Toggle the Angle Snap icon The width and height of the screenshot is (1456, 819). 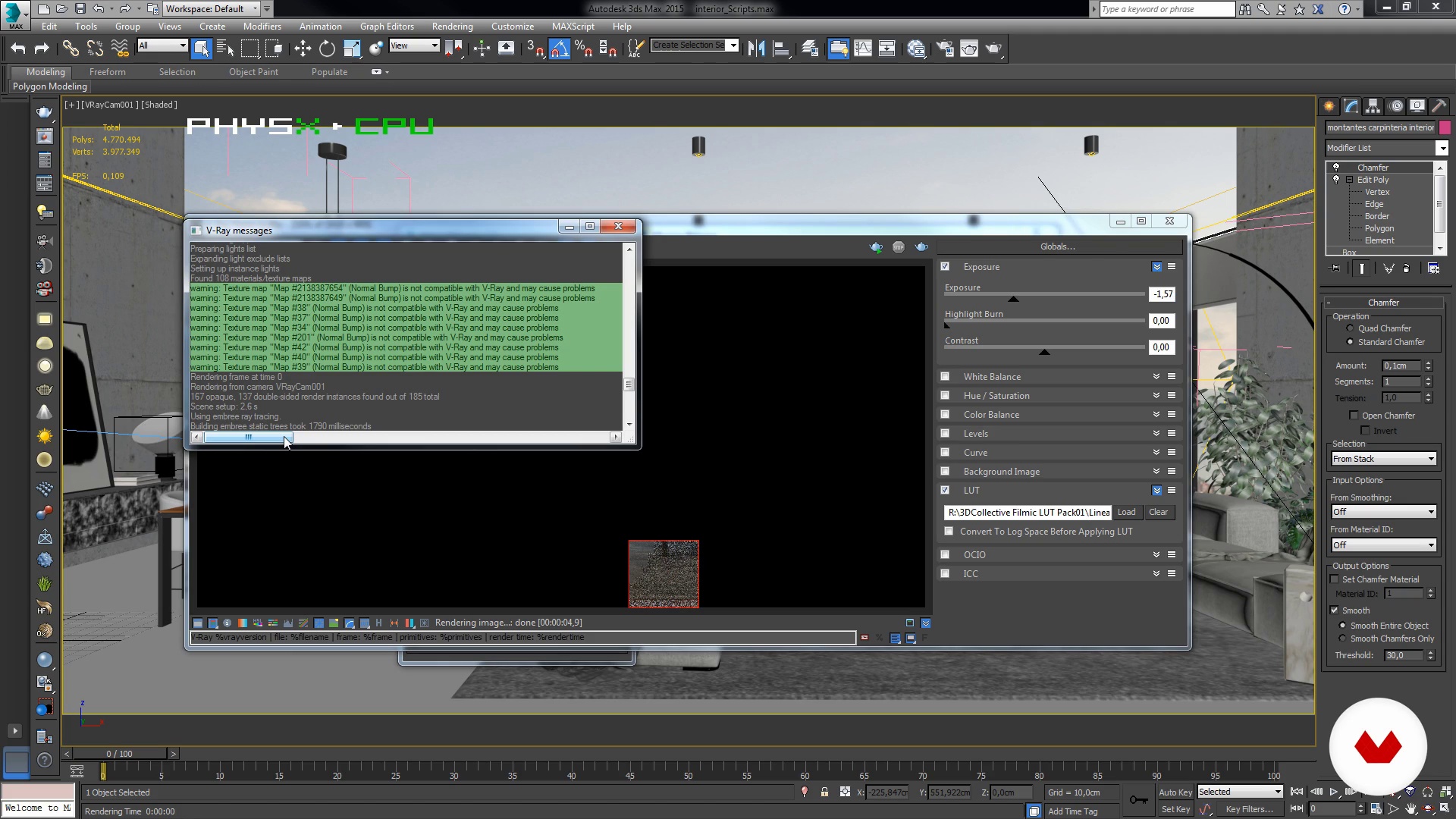[x=559, y=49]
